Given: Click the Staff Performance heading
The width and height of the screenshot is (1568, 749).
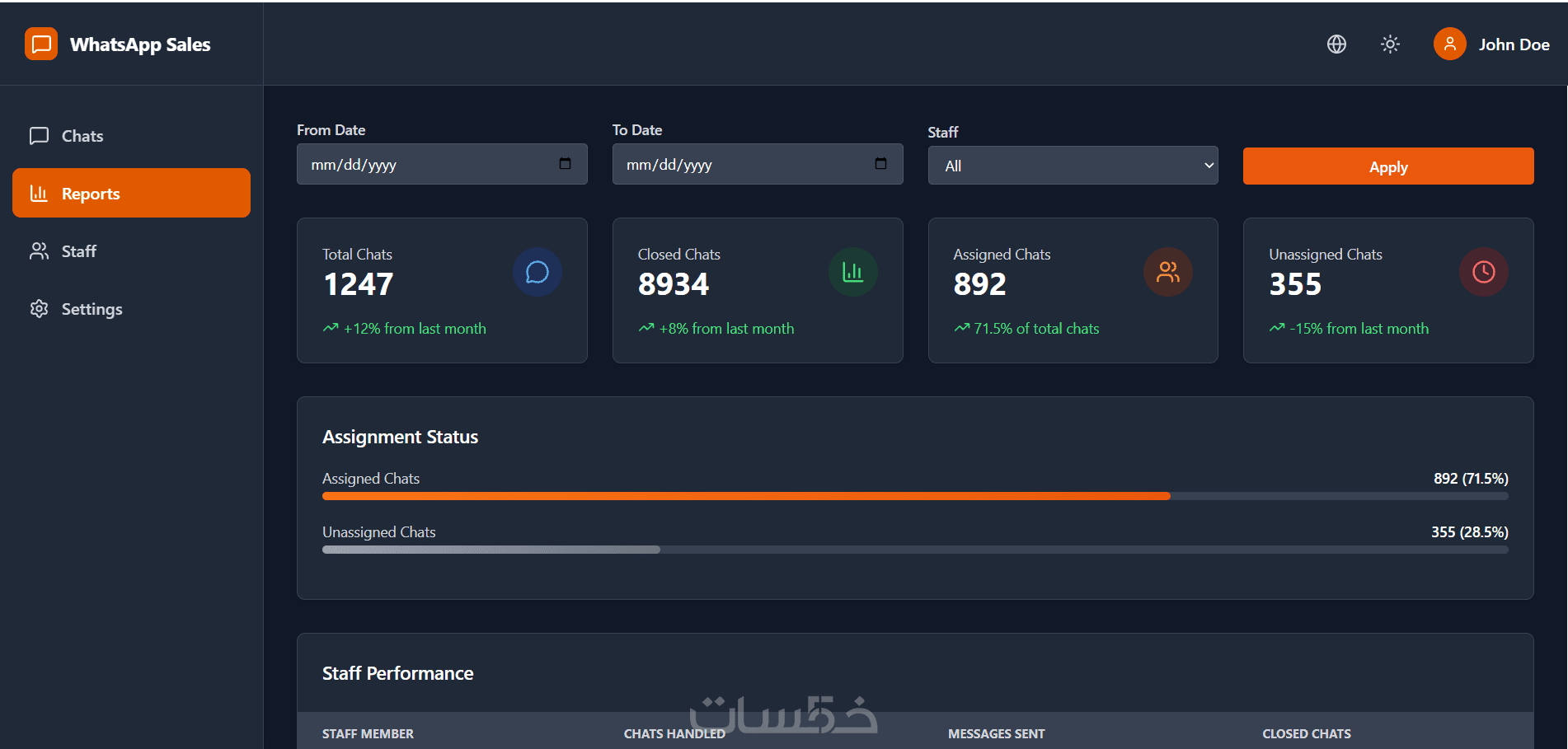Looking at the screenshot, I should [x=397, y=673].
